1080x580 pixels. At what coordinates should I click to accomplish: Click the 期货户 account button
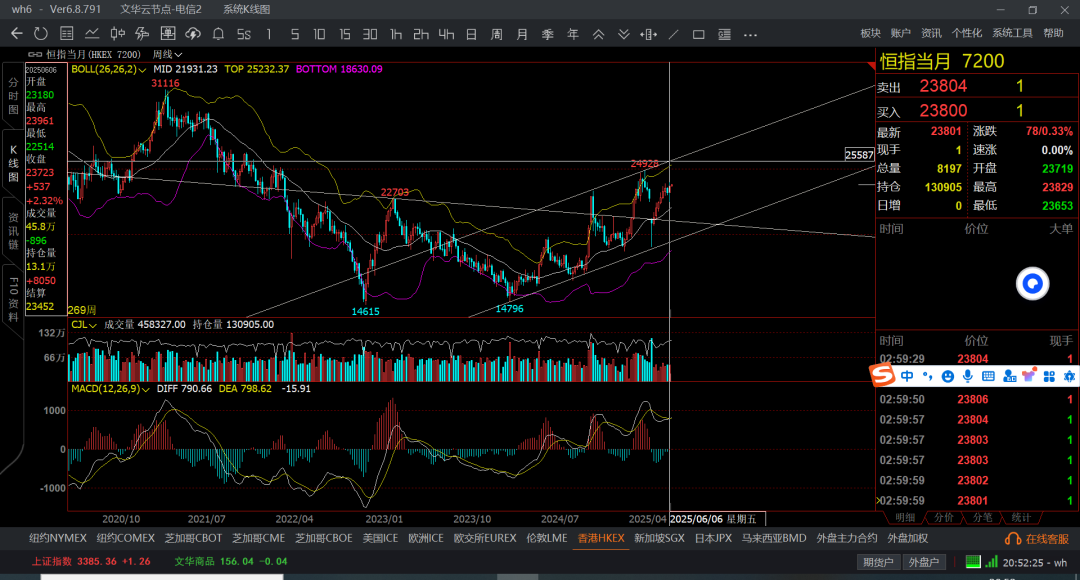(878, 562)
